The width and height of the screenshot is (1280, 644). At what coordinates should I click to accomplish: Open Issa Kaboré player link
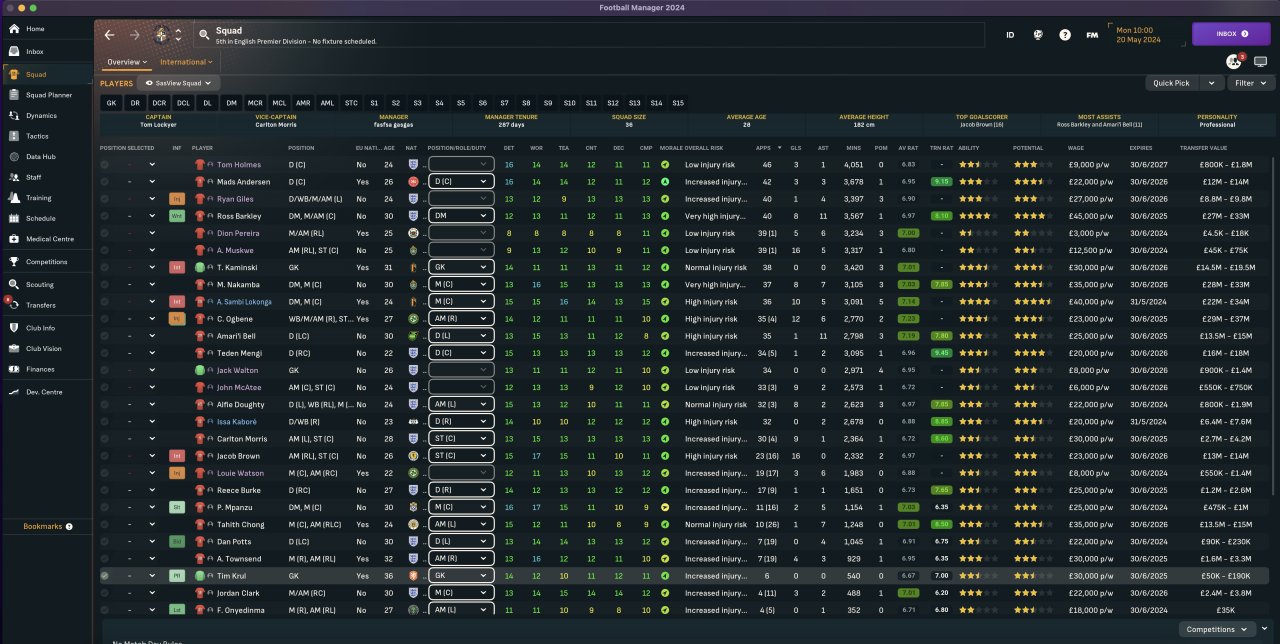pyautogui.click(x=237, y=422)
